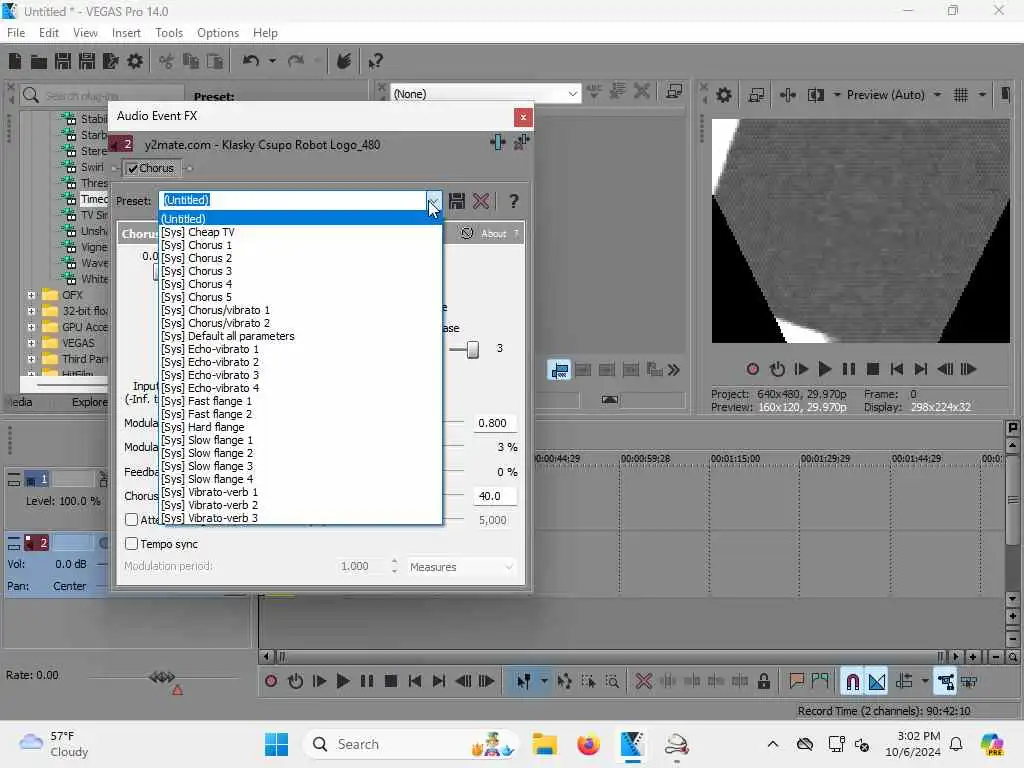Enable the Tempo sync checkbox
Viewport: 1024px width, 768px height.
point(131,543)
